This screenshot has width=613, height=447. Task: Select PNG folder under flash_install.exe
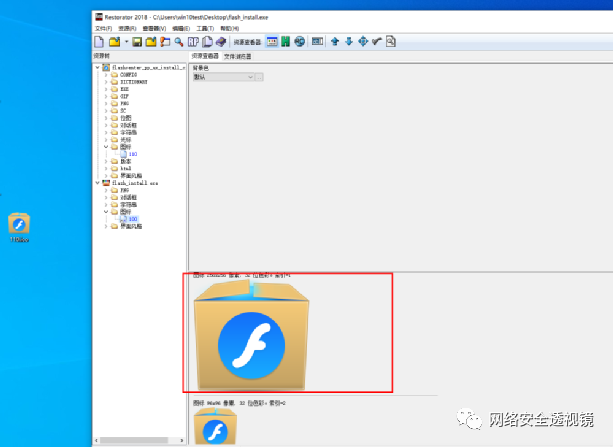point(125,190)
